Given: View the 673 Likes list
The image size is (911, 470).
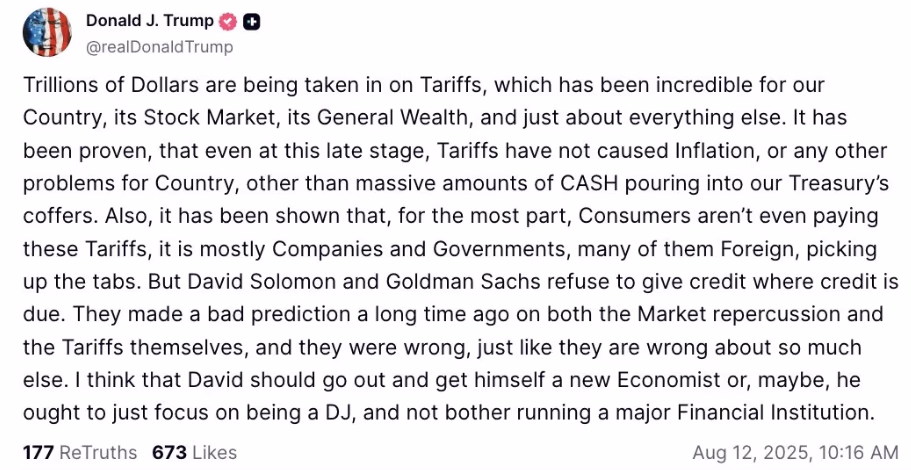Looking at the screenshot, I should point(194,452).
